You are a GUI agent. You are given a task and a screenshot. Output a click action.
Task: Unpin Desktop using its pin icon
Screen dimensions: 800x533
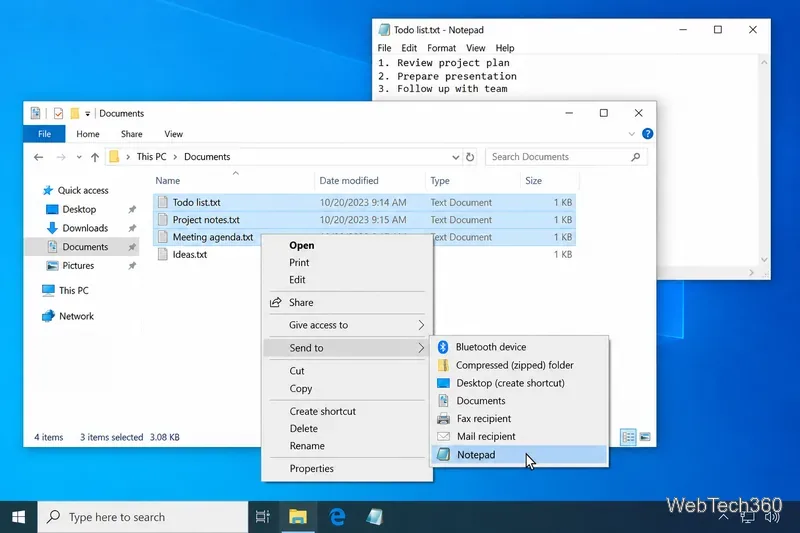pyautogui.click(x=132, y=209)
